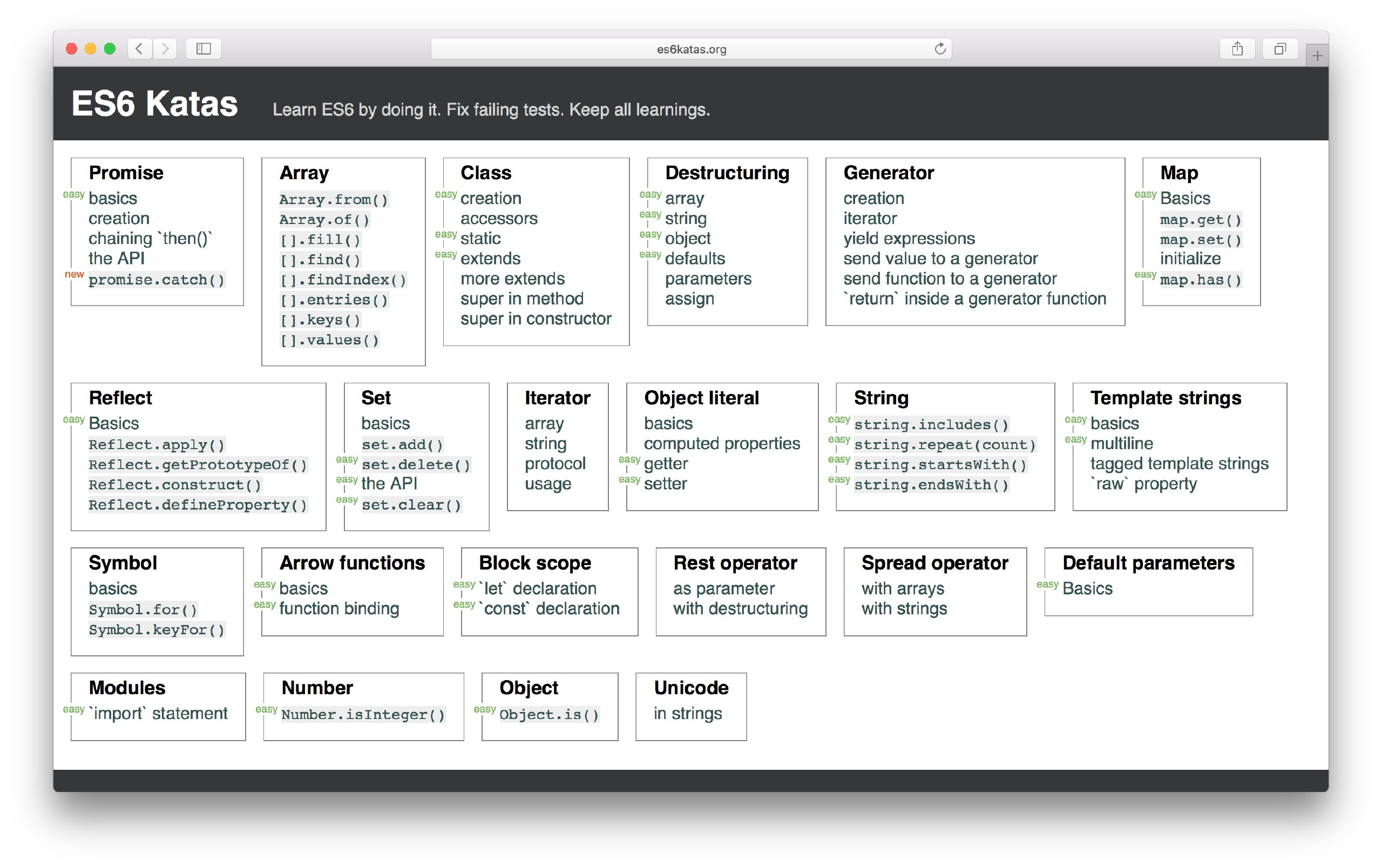Open set.add() kata

click(x=402, y=445)
